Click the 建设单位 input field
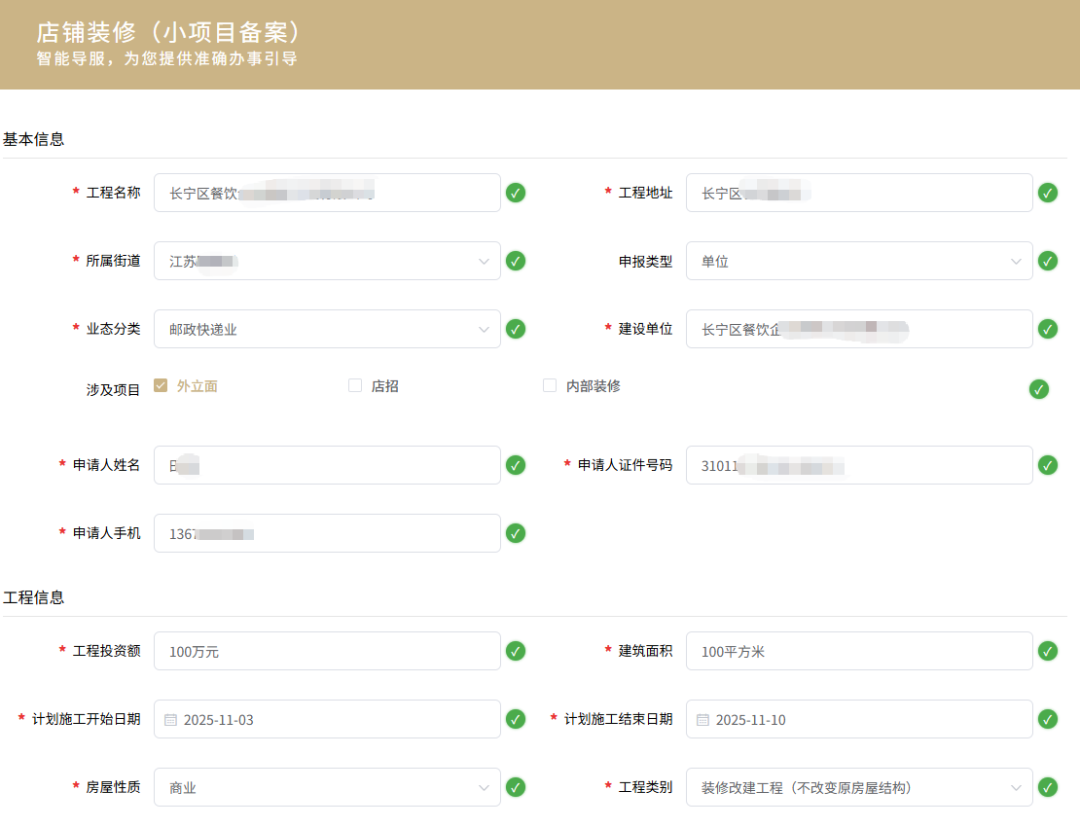This screenshot has width=1080, height=827. point(860,328)
